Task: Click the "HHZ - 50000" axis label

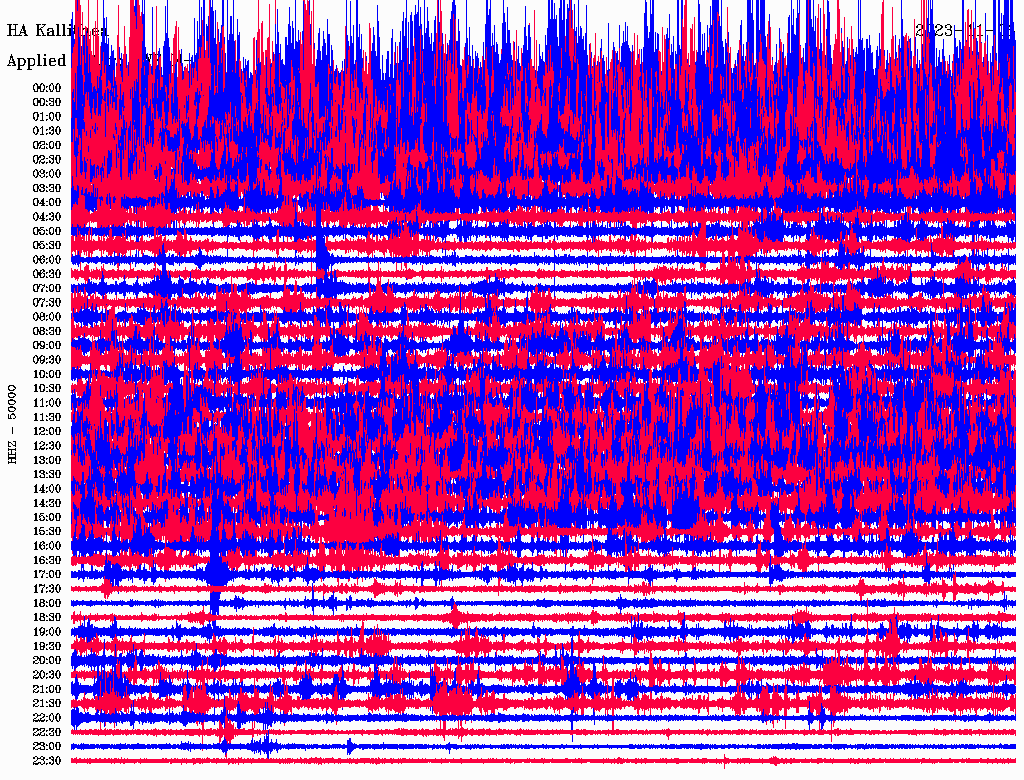Action: [12, 425]
